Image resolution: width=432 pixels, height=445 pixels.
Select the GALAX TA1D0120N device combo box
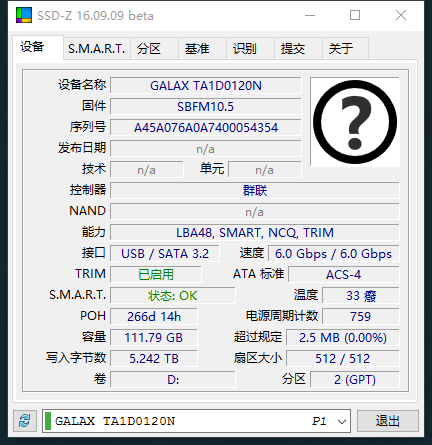point(196,421)
